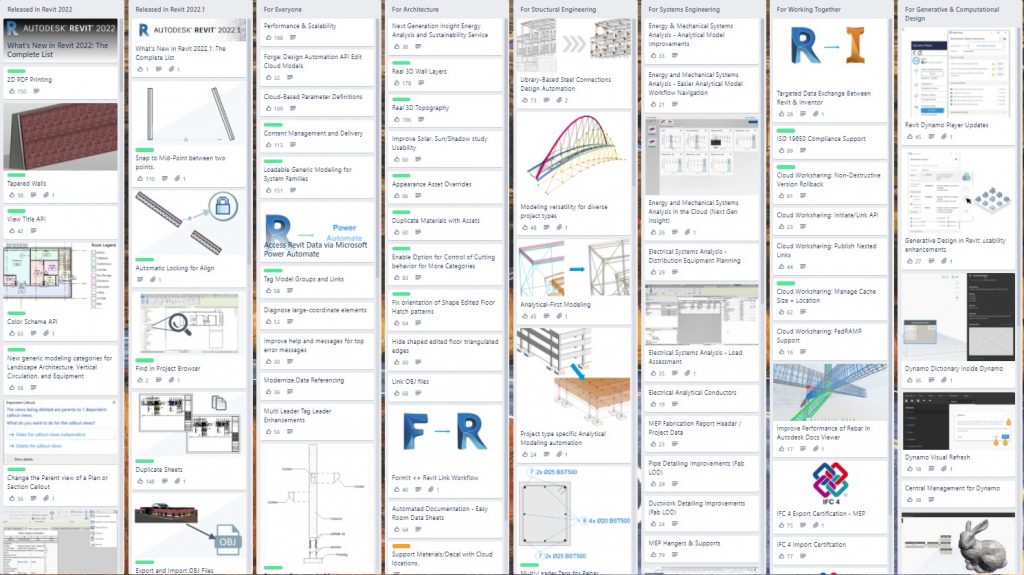Open the Tapered Walls brick wall thumbnail
Viewport: 1024px width, 575px height.
tap(60, 137)
